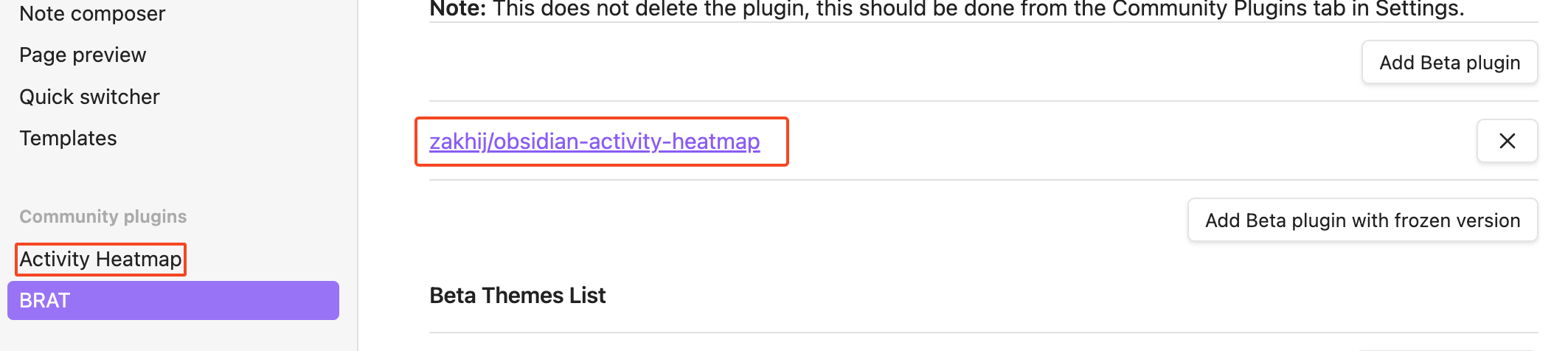
Task: Open Activity Heatmap plugin settings
Action: click(x=100, y=259)
